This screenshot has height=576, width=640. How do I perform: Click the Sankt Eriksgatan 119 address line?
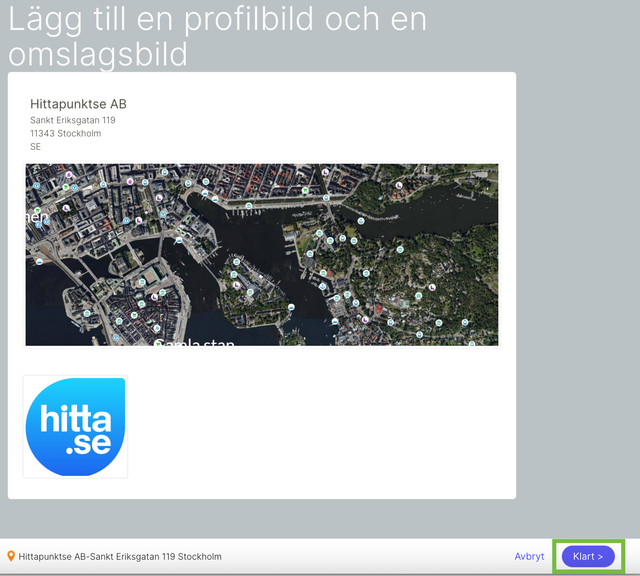pyautogui.click(x=73, y=120)
